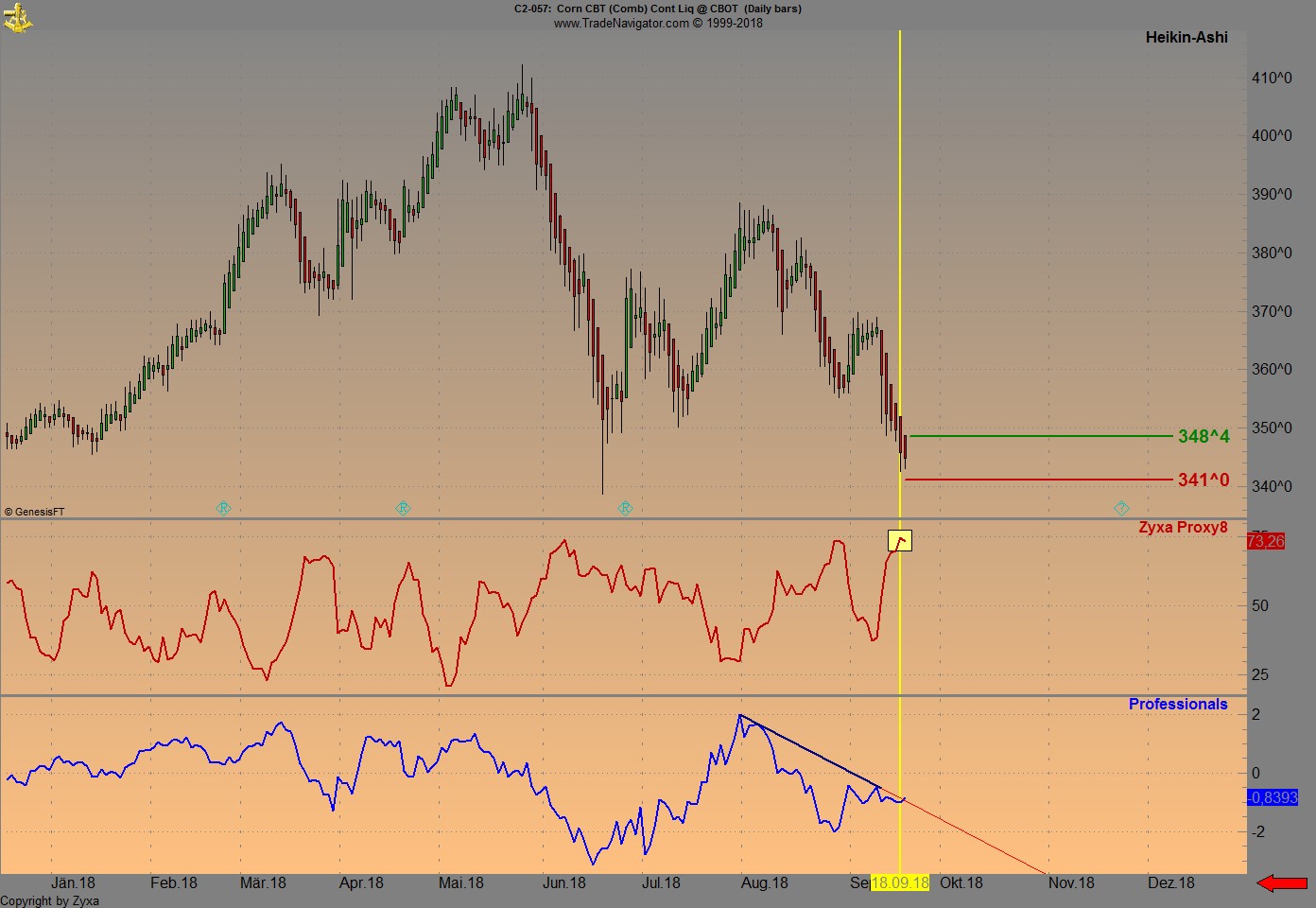Click the Jun.18 date axis label
This screenshot has height=908, width=1316.
(x=564, y=882)
